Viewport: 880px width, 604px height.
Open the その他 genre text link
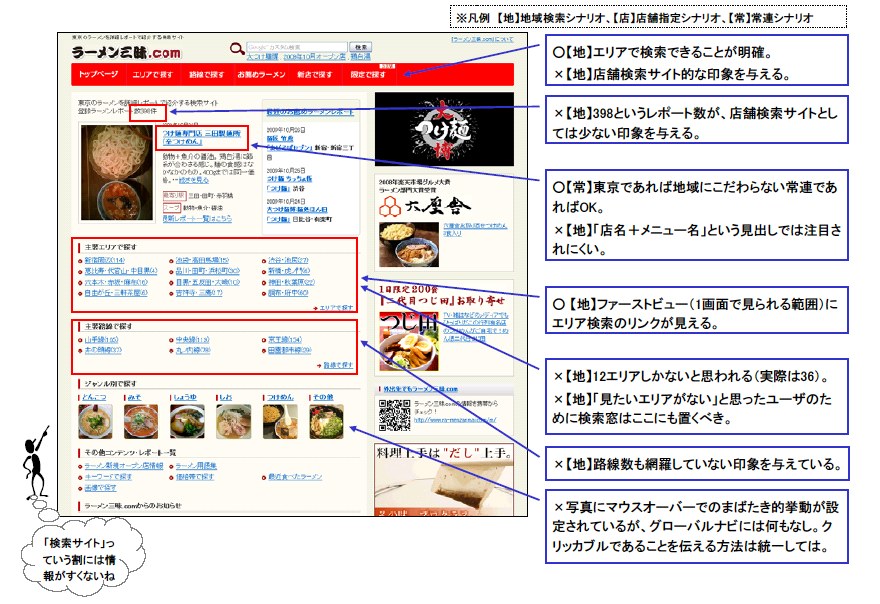(x=323, y=397)
